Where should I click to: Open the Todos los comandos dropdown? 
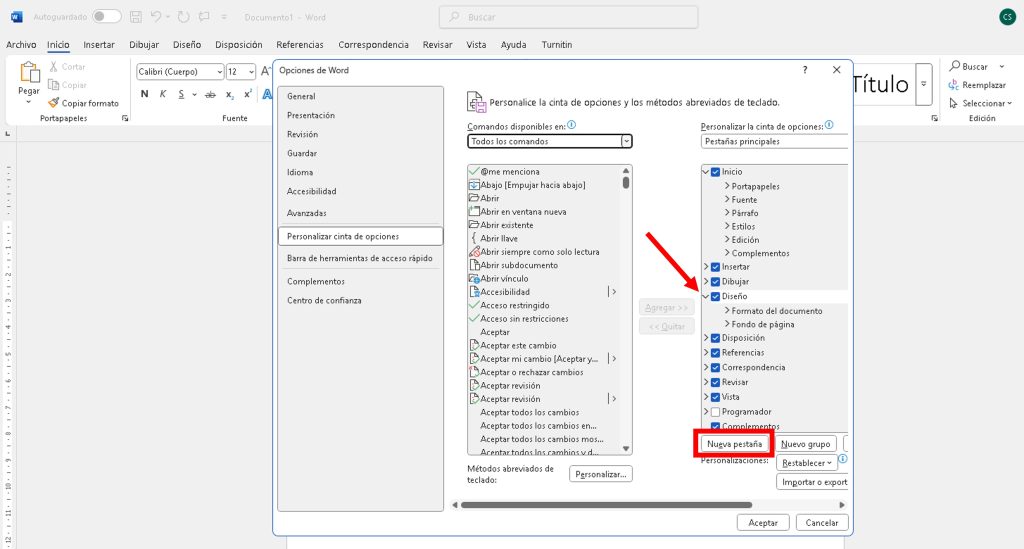(x=626, y=141)
